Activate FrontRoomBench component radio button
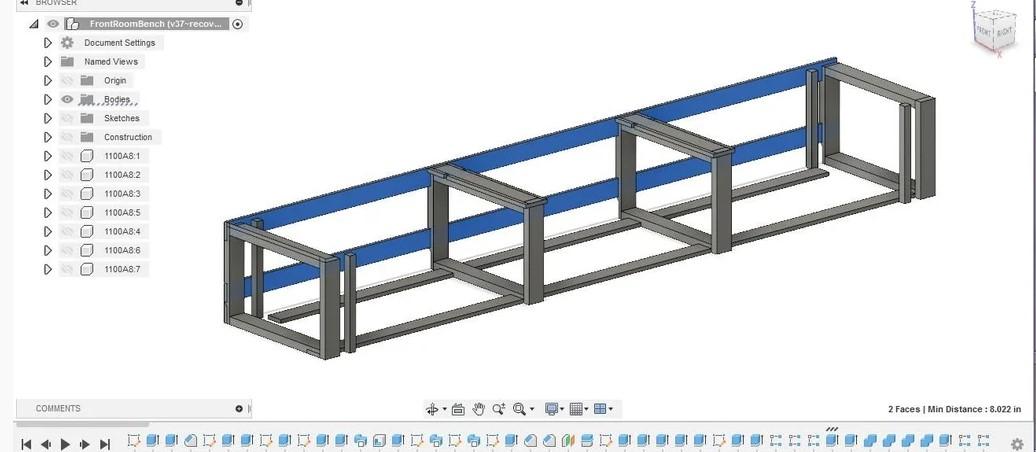 click(238, 24)
